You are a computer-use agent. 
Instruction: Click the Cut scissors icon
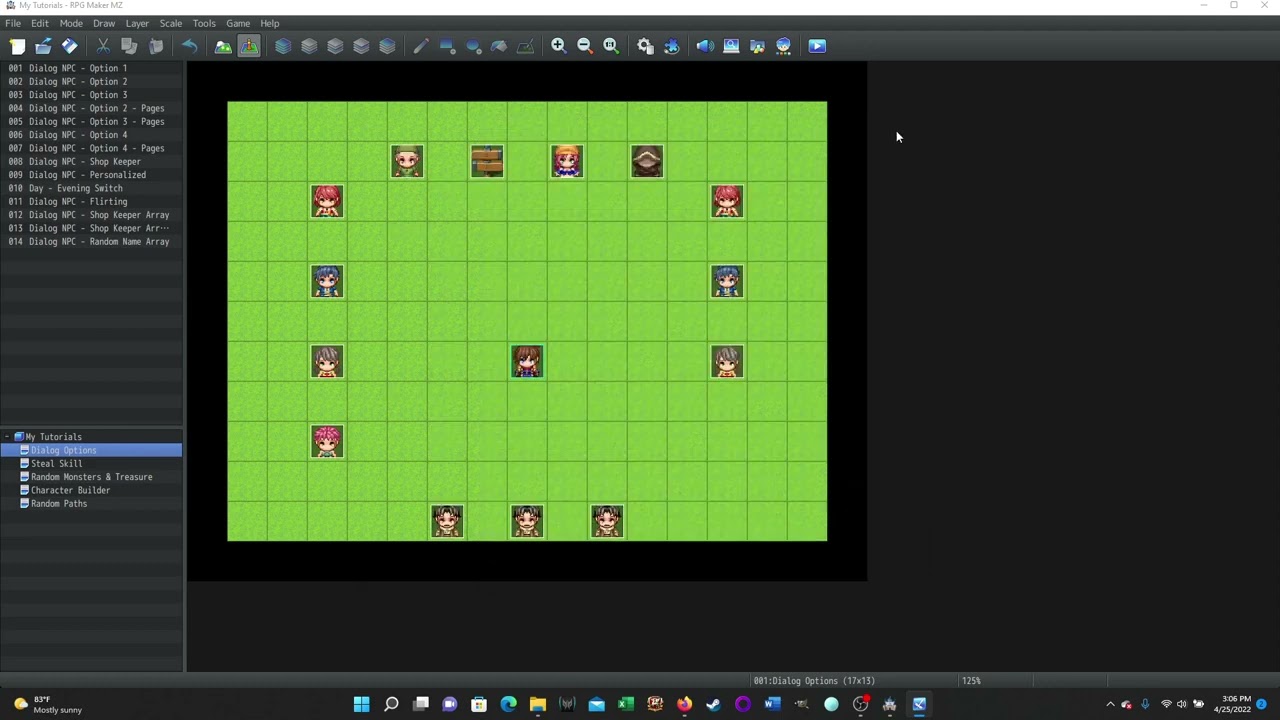tap(103, 46)
